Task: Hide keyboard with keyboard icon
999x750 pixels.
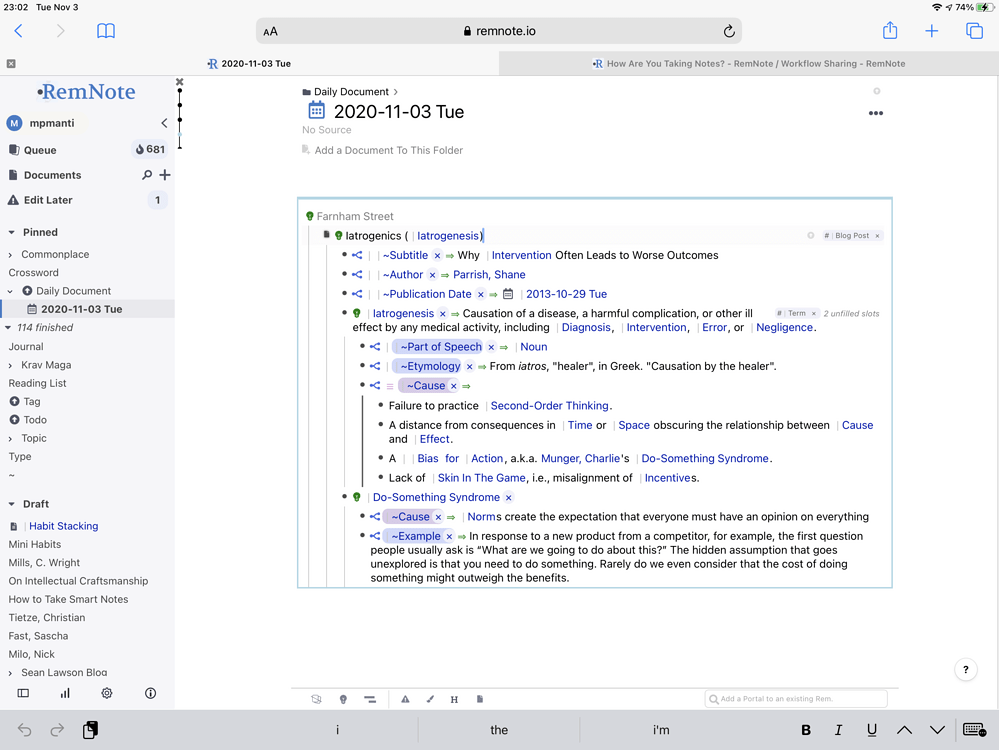Action: (x=975, y=730)
